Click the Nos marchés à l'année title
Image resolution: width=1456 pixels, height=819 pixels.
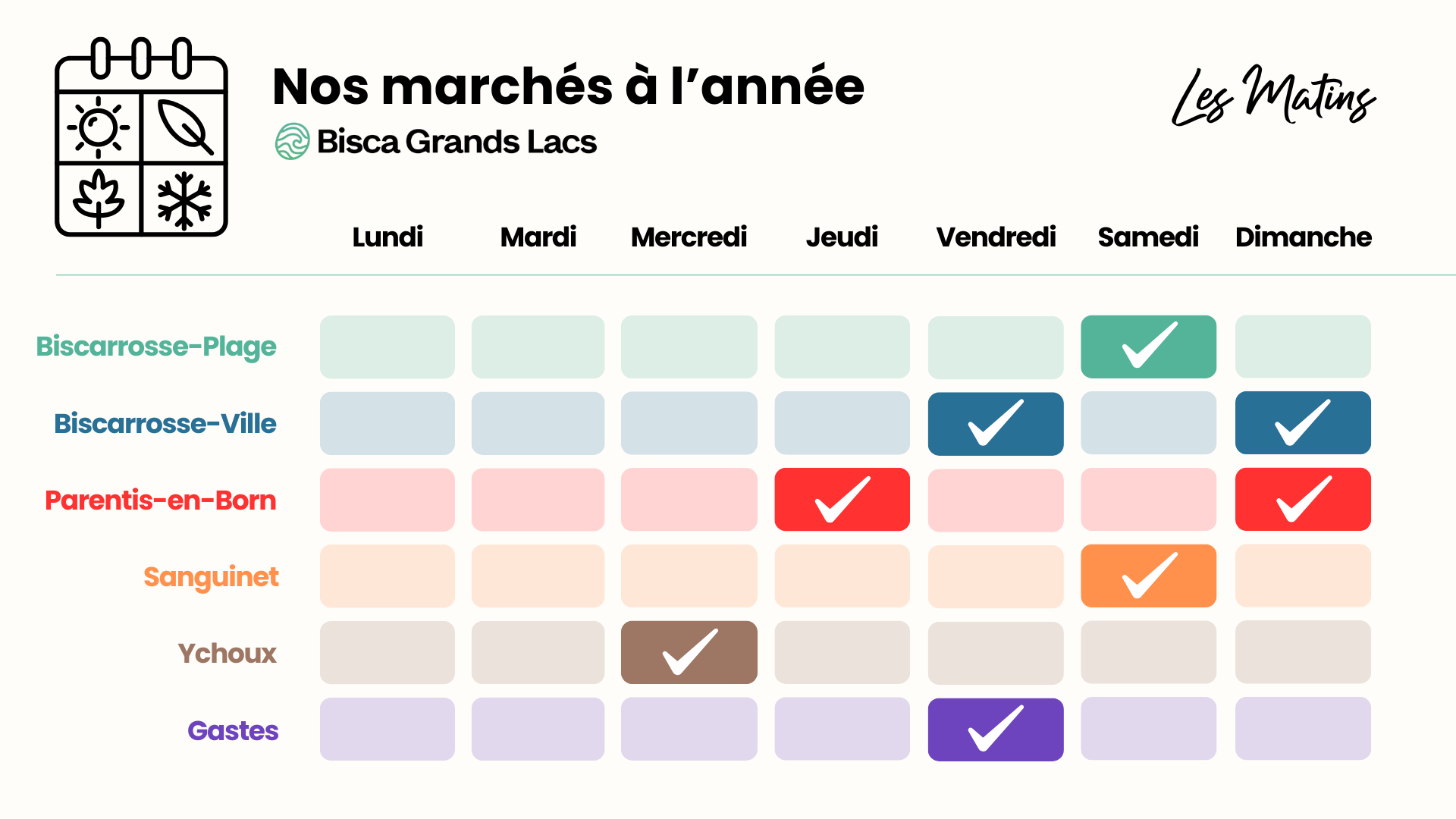click(x=568, y=86)
